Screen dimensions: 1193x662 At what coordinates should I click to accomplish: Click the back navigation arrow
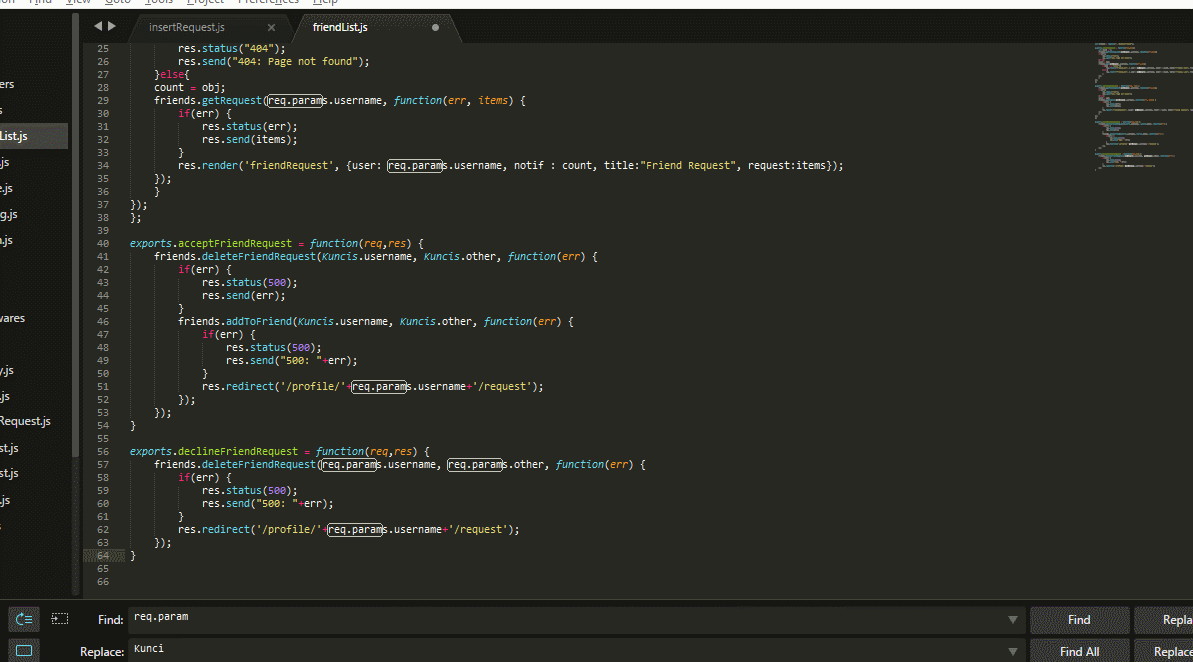coord(97,25)
